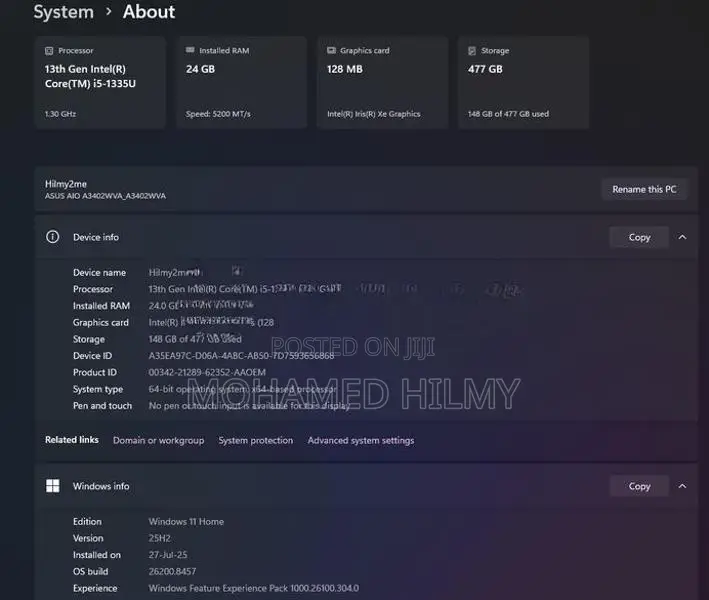Image resolution: width=709 pixels, height=600 pixels.
Task: Select the Installed RAM 24 GB card
Action: click(x=241, y=82)
